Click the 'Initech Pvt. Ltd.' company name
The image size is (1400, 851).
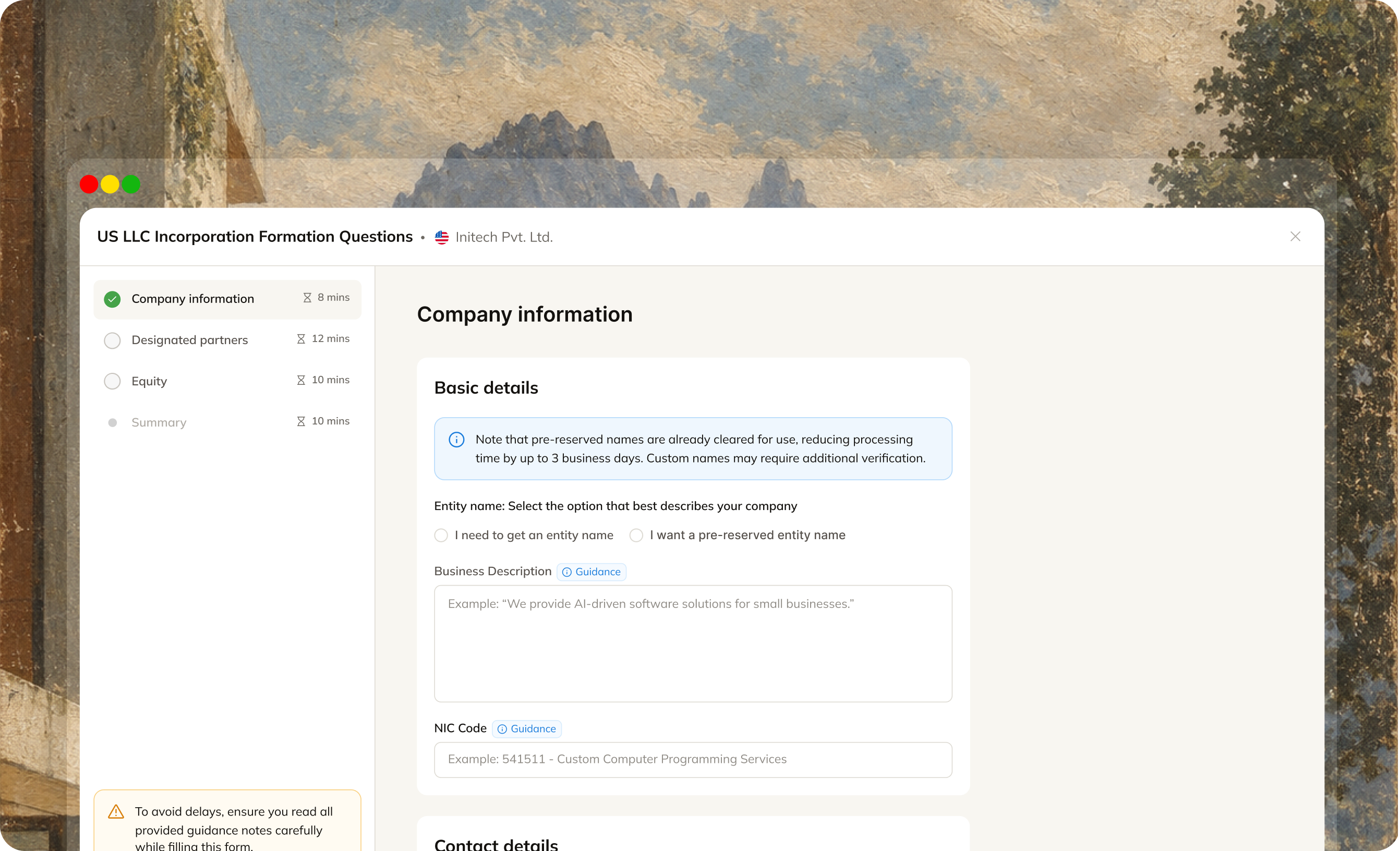(504, 237)
